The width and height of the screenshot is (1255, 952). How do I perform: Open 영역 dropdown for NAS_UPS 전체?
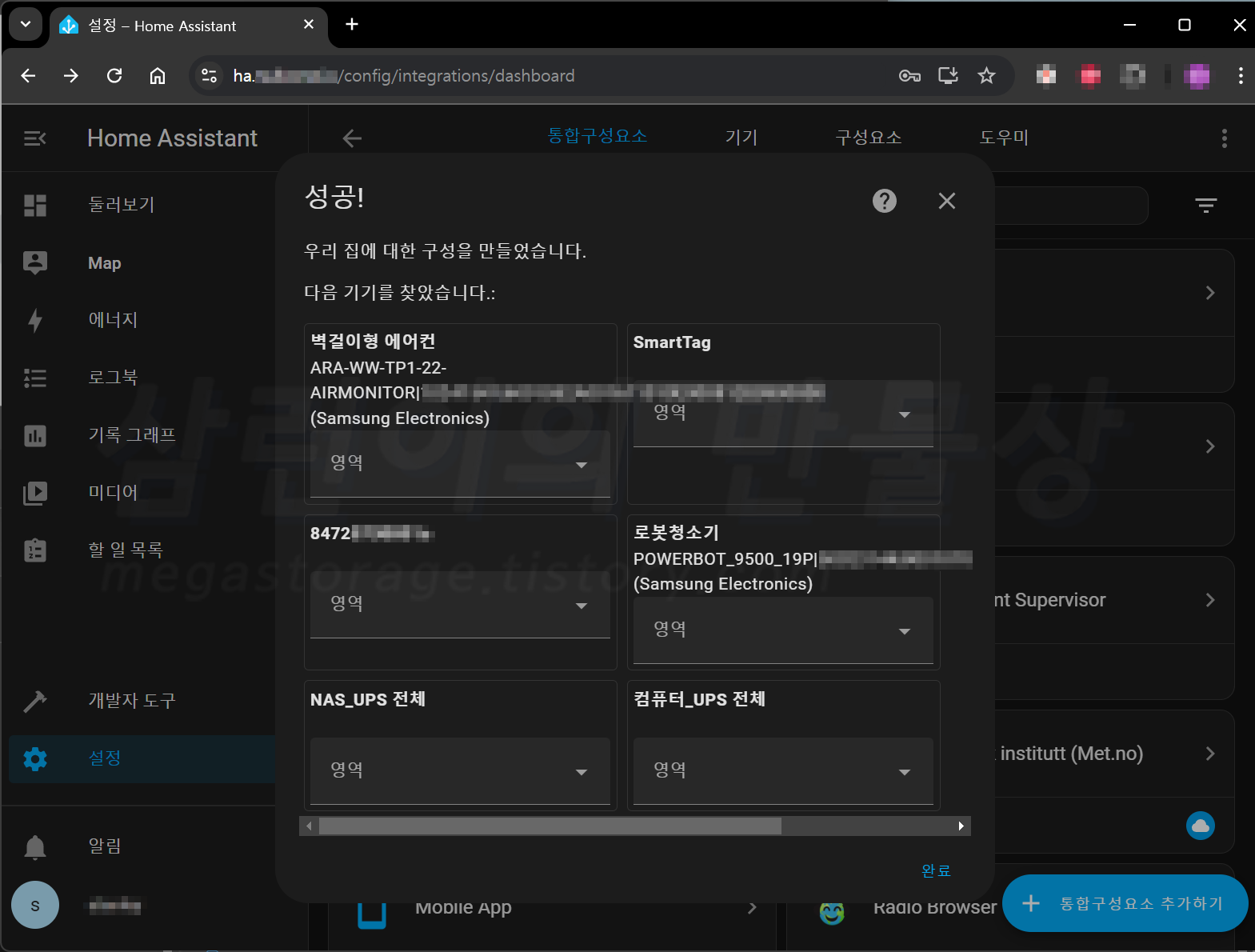click(x=460, y=772)
